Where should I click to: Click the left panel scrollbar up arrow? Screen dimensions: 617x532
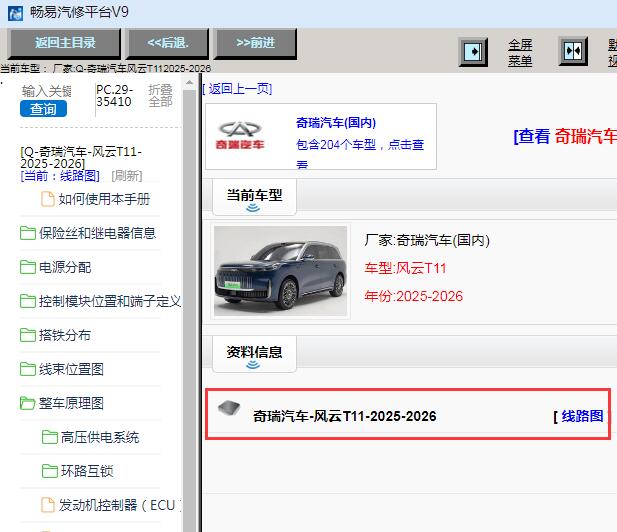click(x=189, y=83)
